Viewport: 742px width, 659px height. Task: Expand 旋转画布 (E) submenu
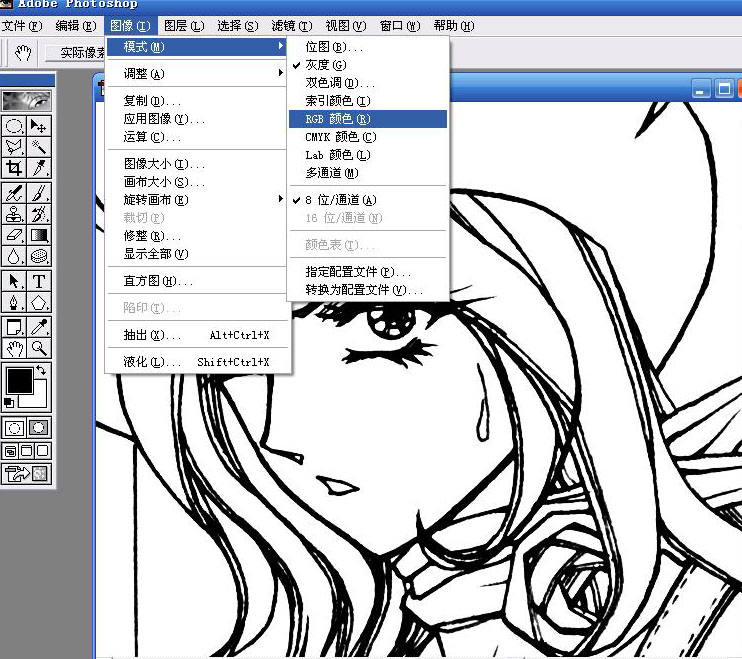coord(196,200)
